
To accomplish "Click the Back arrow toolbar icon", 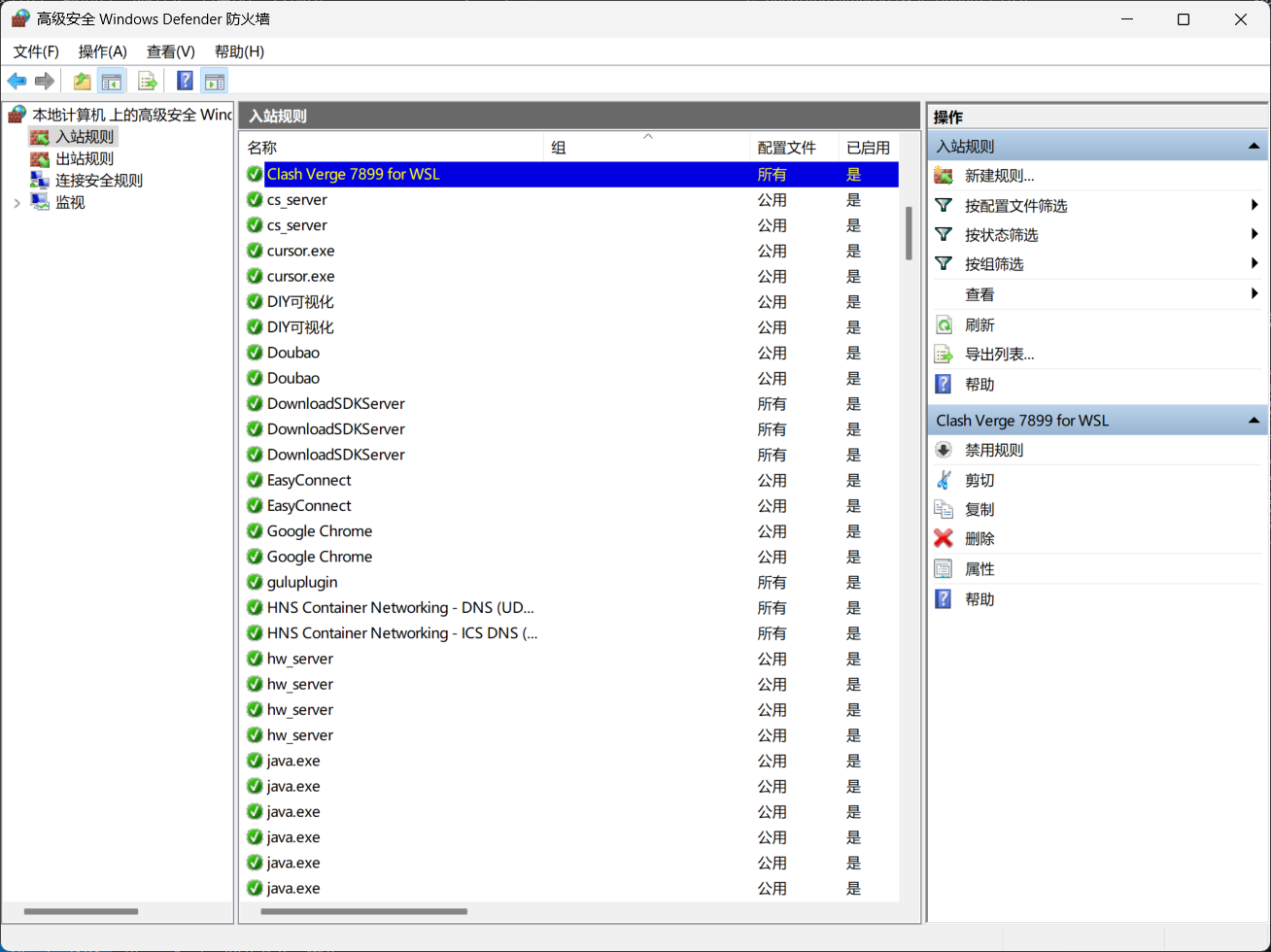I will [x=17, y=81].
